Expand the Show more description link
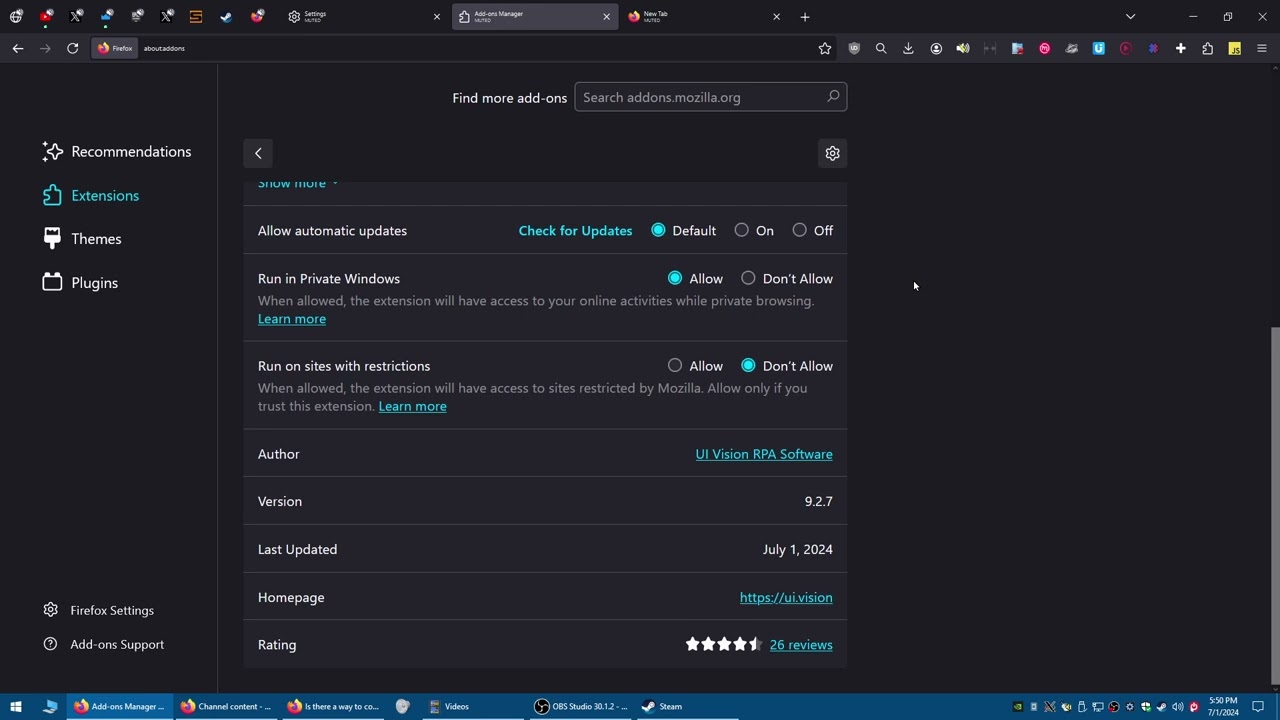Image resolution: width=1280 pixels, height=720 pixels. pyautogui.click(x=298, y=184)
